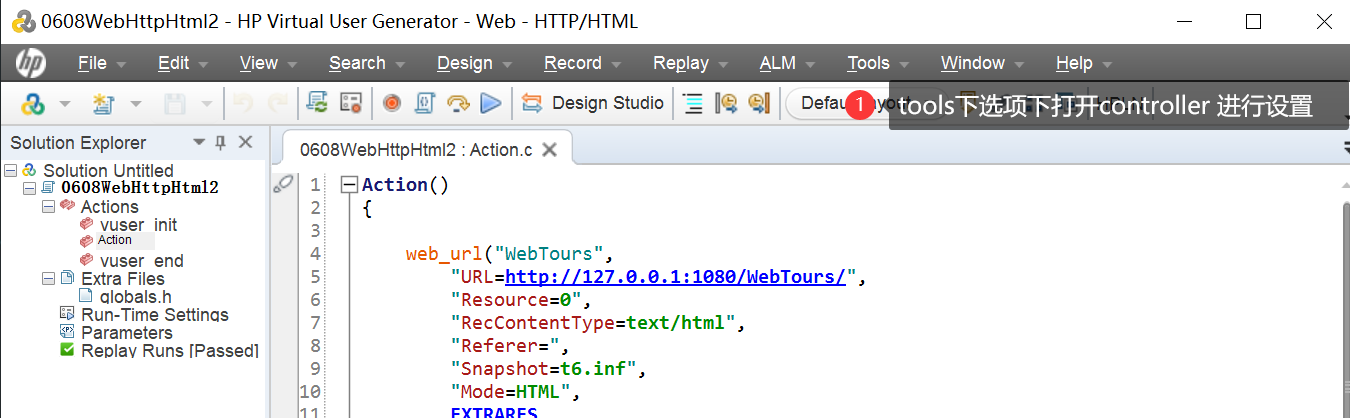1350x418 pixels.
Task: Click the paperclip icon beside line 1
Action: click(283, 183)
